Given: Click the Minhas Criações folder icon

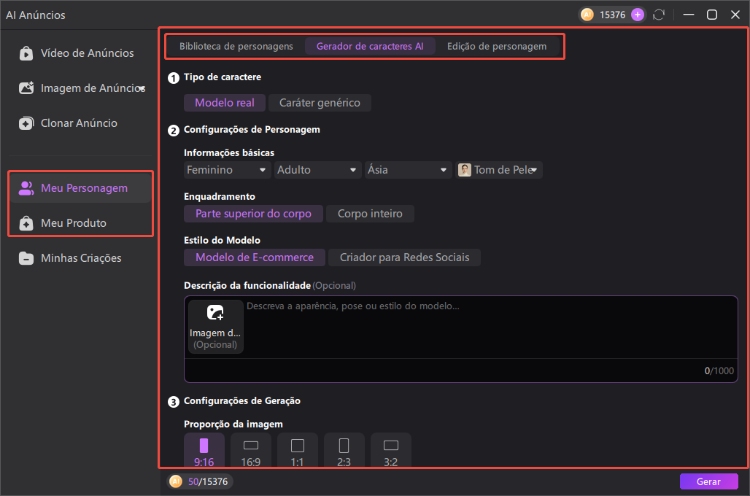Looking at the screenshot, I should pyautogui.click(x=26, y=258).
